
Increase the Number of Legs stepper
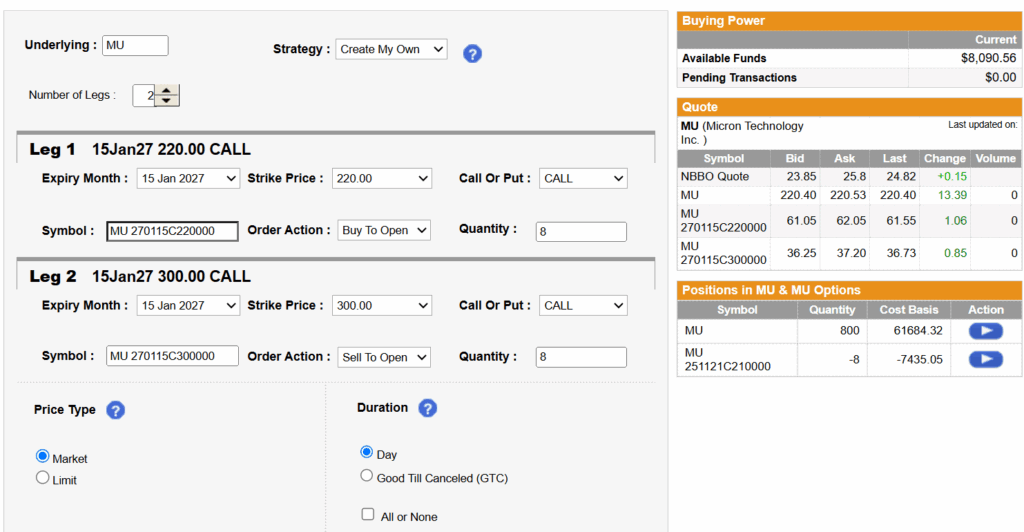[x=168, y=90]
